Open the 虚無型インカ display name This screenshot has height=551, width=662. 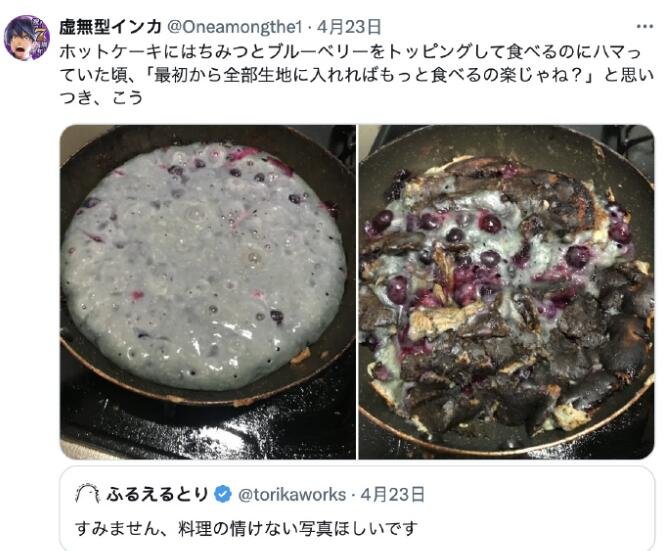click(x=111, y=27)
